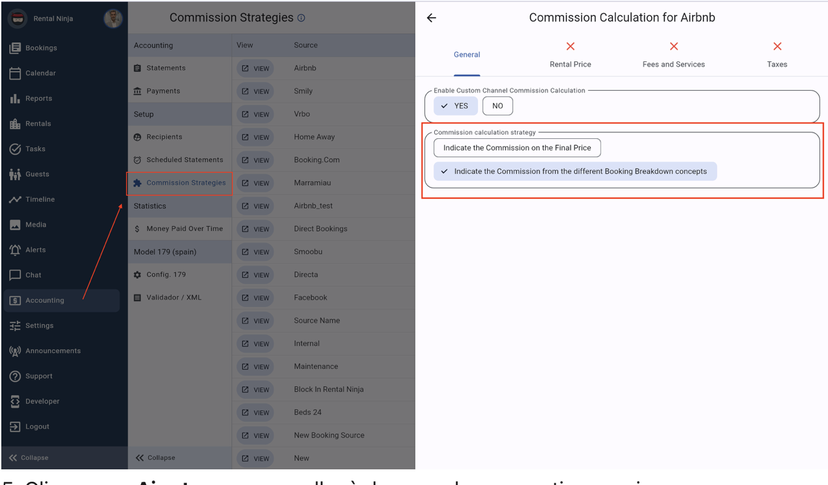The height and width of the screenshot is (485, 828).
Task: Click VIEW for the Smoobu source
Action: (255, 252)
